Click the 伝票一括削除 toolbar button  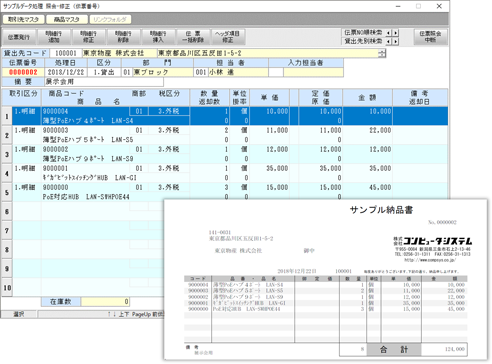(193, 37)
